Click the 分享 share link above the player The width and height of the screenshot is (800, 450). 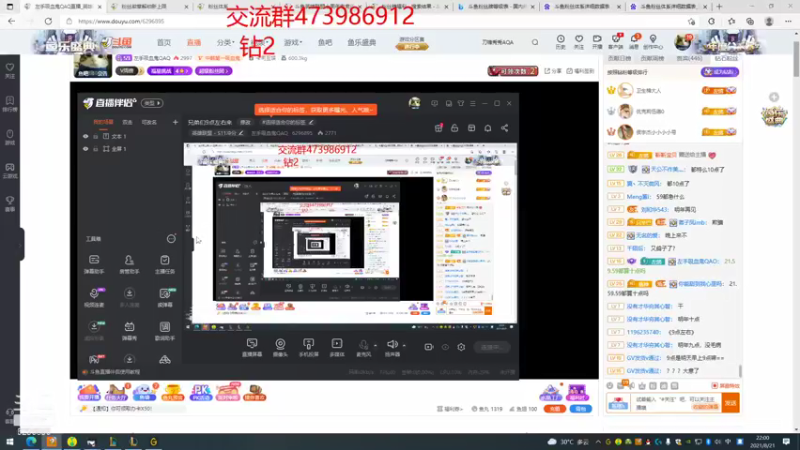tap(553, 71)
